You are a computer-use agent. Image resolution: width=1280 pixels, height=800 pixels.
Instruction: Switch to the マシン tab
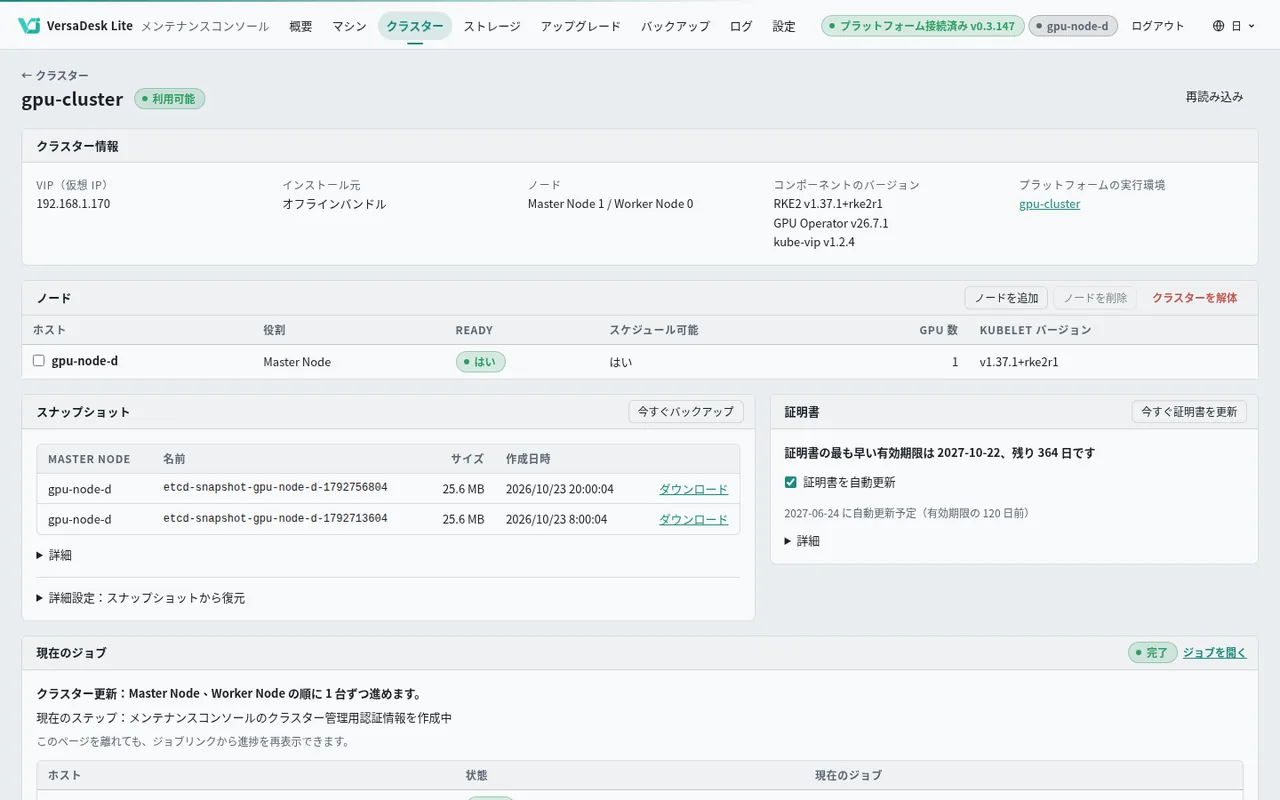349,26
